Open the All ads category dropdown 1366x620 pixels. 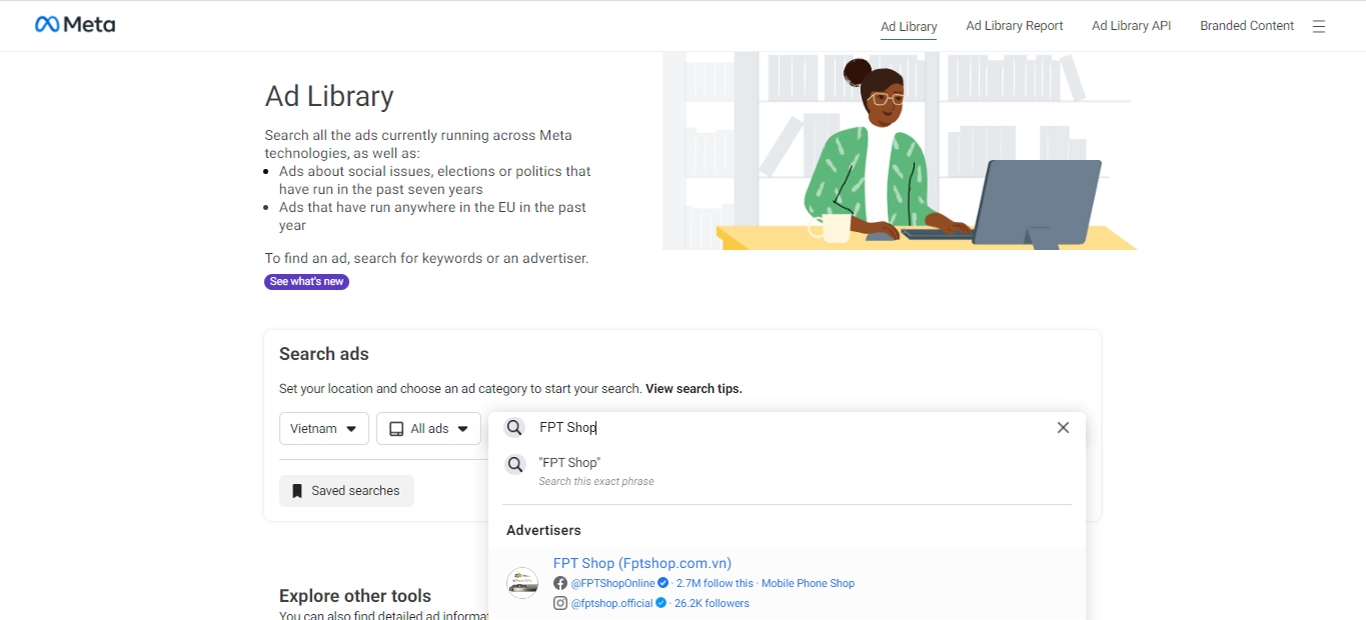click(428, 428)
